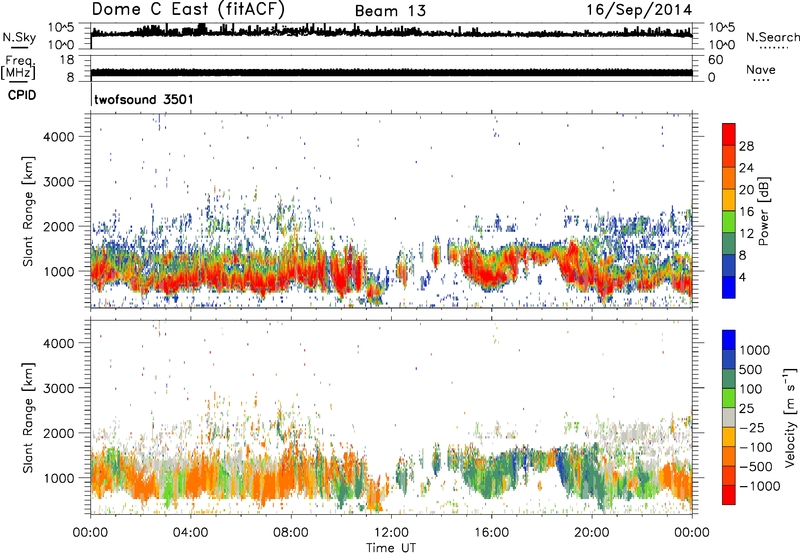This screenshot has height=554, width=800.
Task: Click the 'Slant Range [km]' label of velocity panel
Action: 28,418
